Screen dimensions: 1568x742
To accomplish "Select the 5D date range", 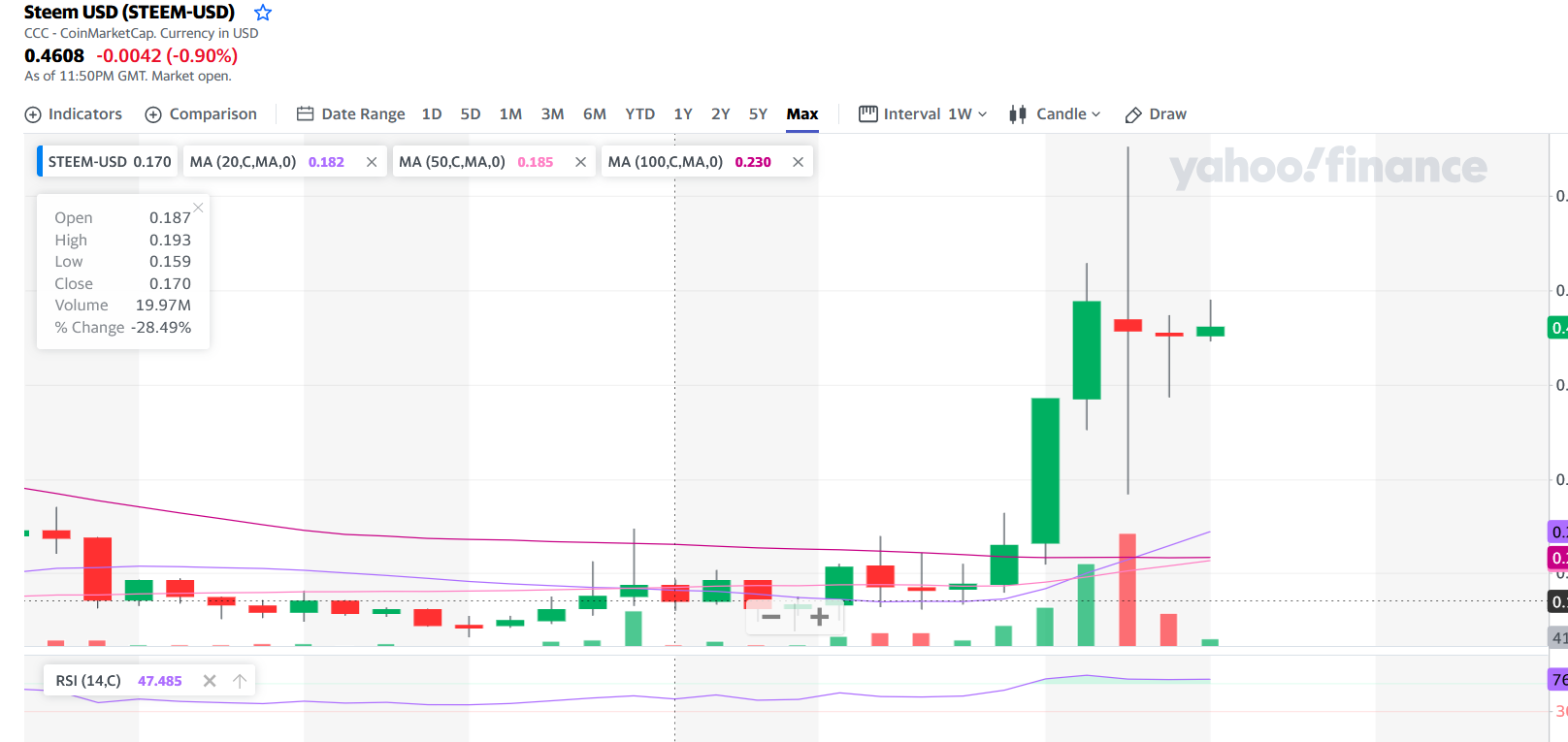I will tap(471, 114).
